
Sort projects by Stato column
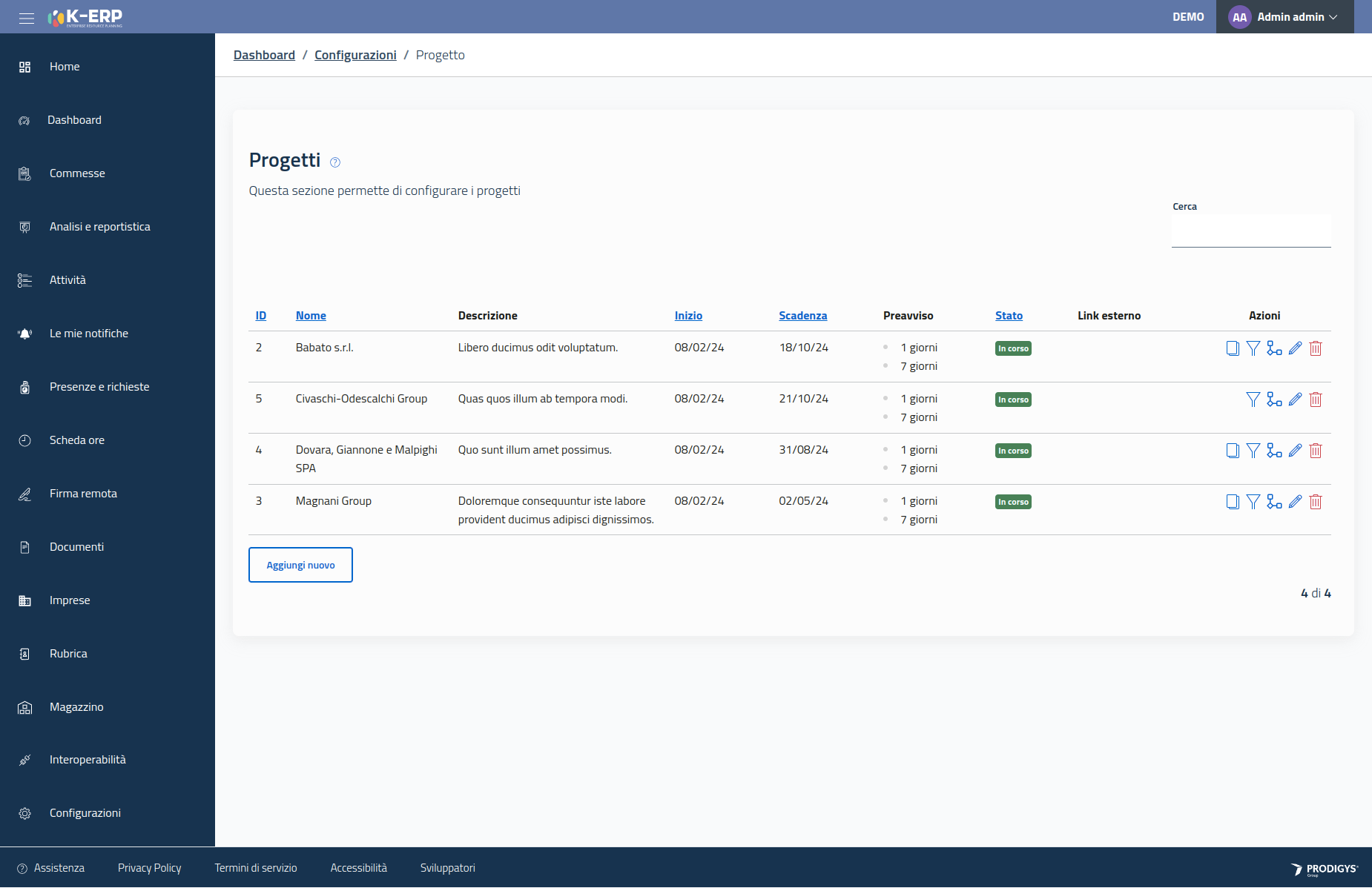[x=1009, y=316]
